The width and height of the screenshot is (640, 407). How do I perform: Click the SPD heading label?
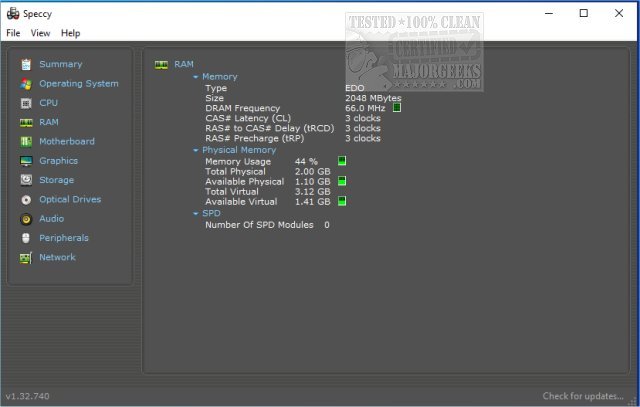(211, 213)
